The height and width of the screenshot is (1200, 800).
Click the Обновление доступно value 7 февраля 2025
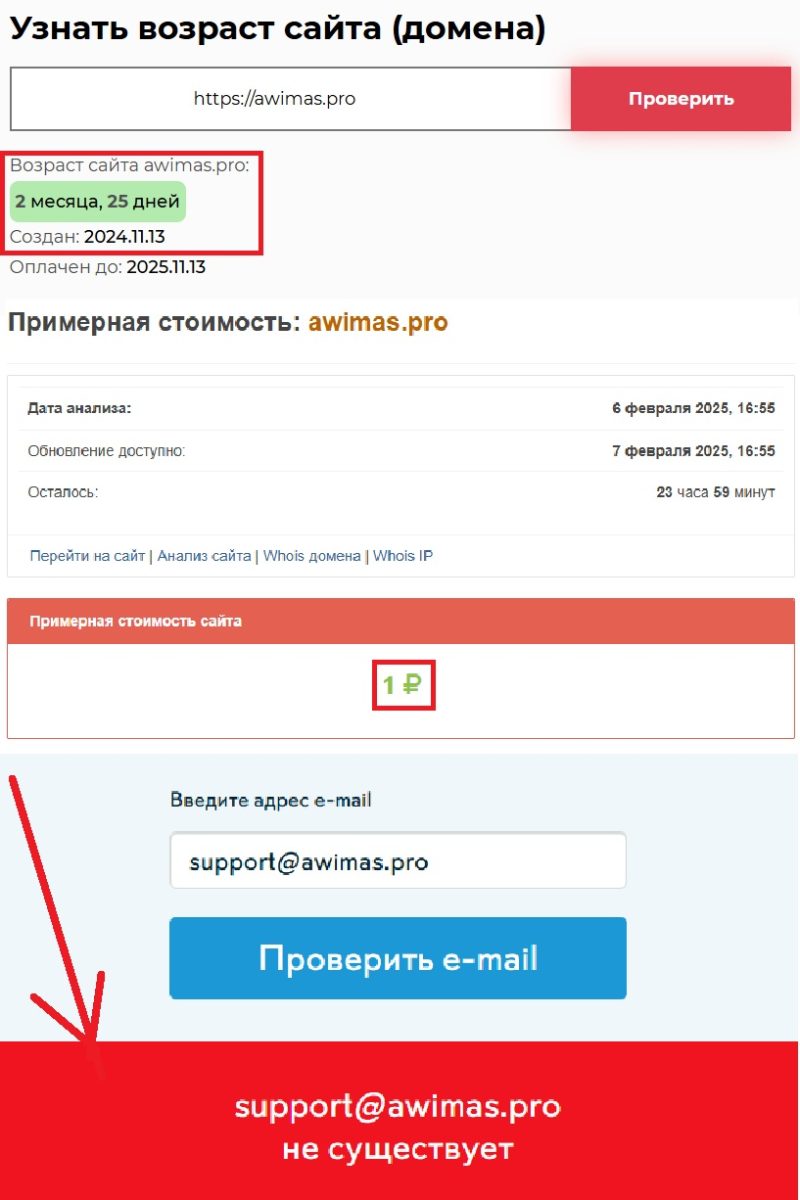coord(693,451)
